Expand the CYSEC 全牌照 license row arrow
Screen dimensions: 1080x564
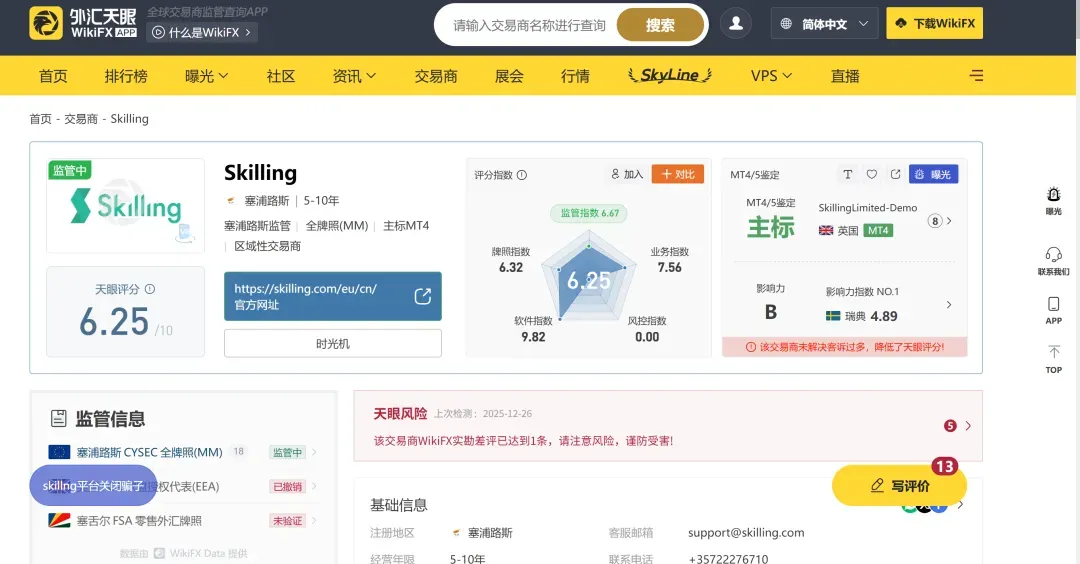[x=314, y=452]
